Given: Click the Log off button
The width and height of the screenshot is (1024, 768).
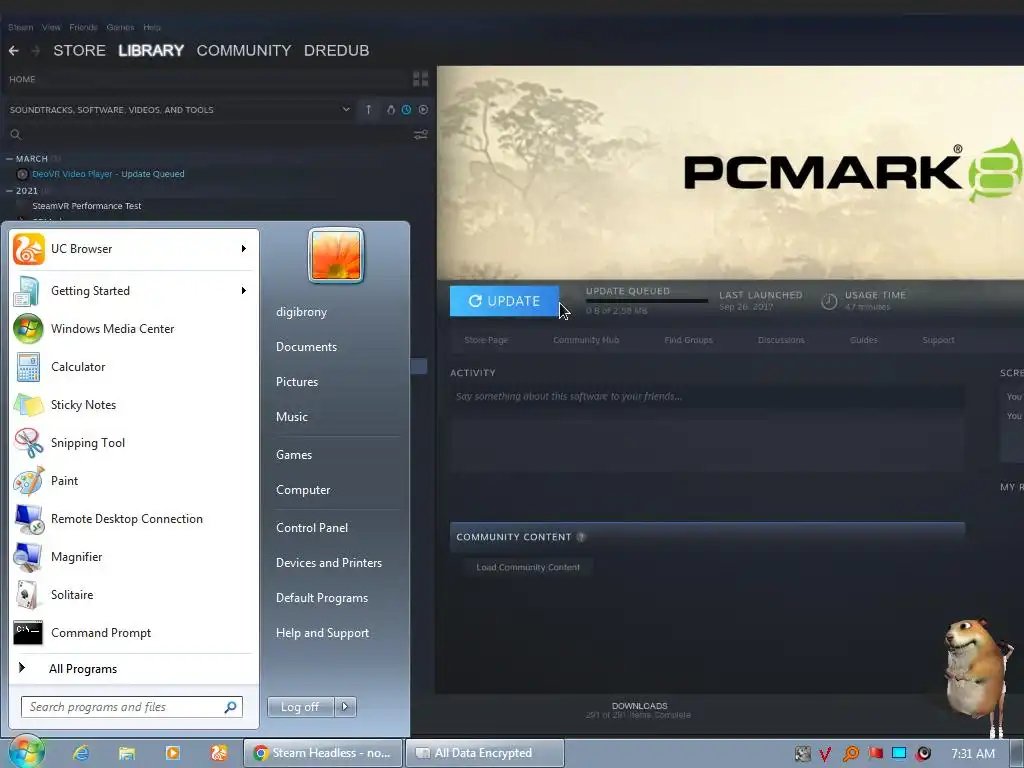Looking at the screenshot, I should pos(300,707).
